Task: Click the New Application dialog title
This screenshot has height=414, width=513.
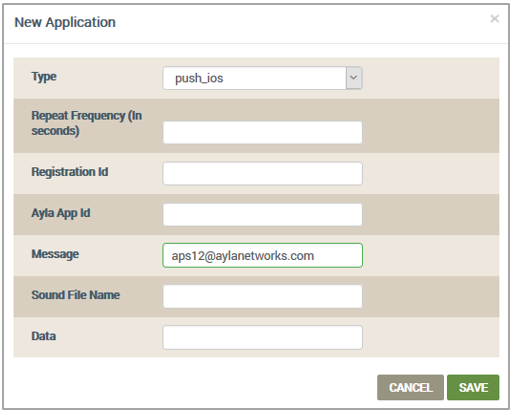Action: click(65, 22)
